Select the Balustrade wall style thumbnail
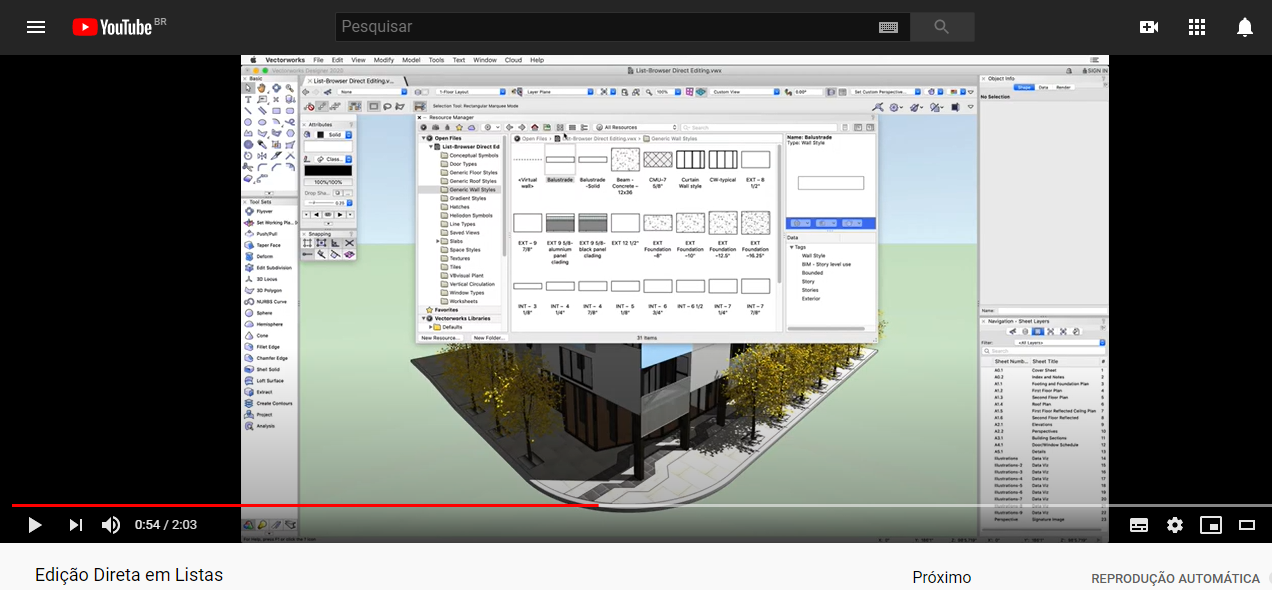Viewport: 1272px width, 590px height. [561, 160]
